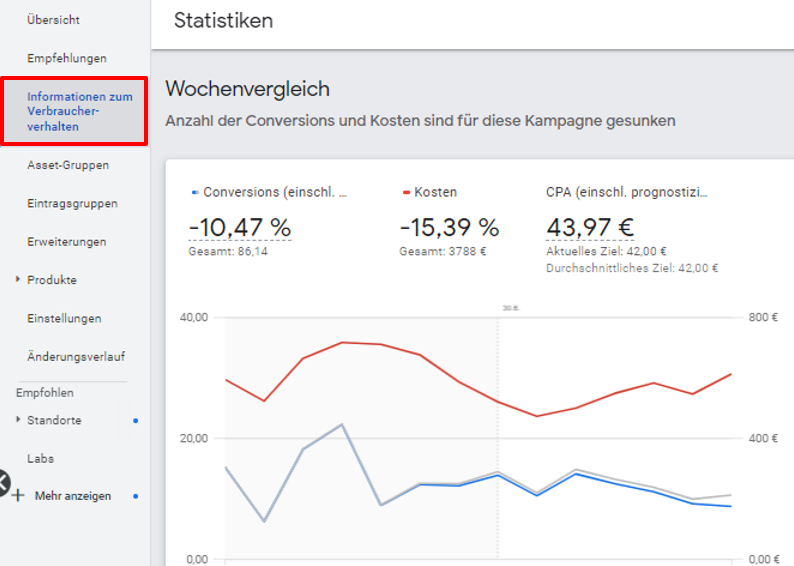Open the Standorte section

coord(54,420)
